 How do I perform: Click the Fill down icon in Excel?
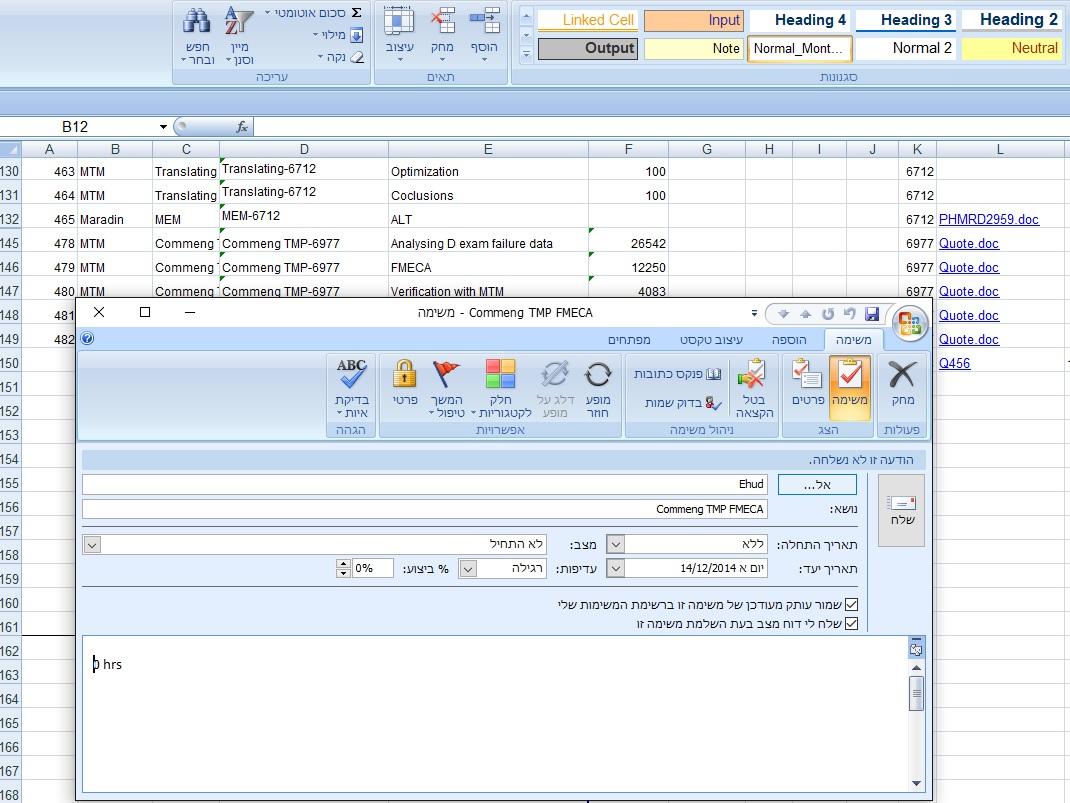coord(356,35)
